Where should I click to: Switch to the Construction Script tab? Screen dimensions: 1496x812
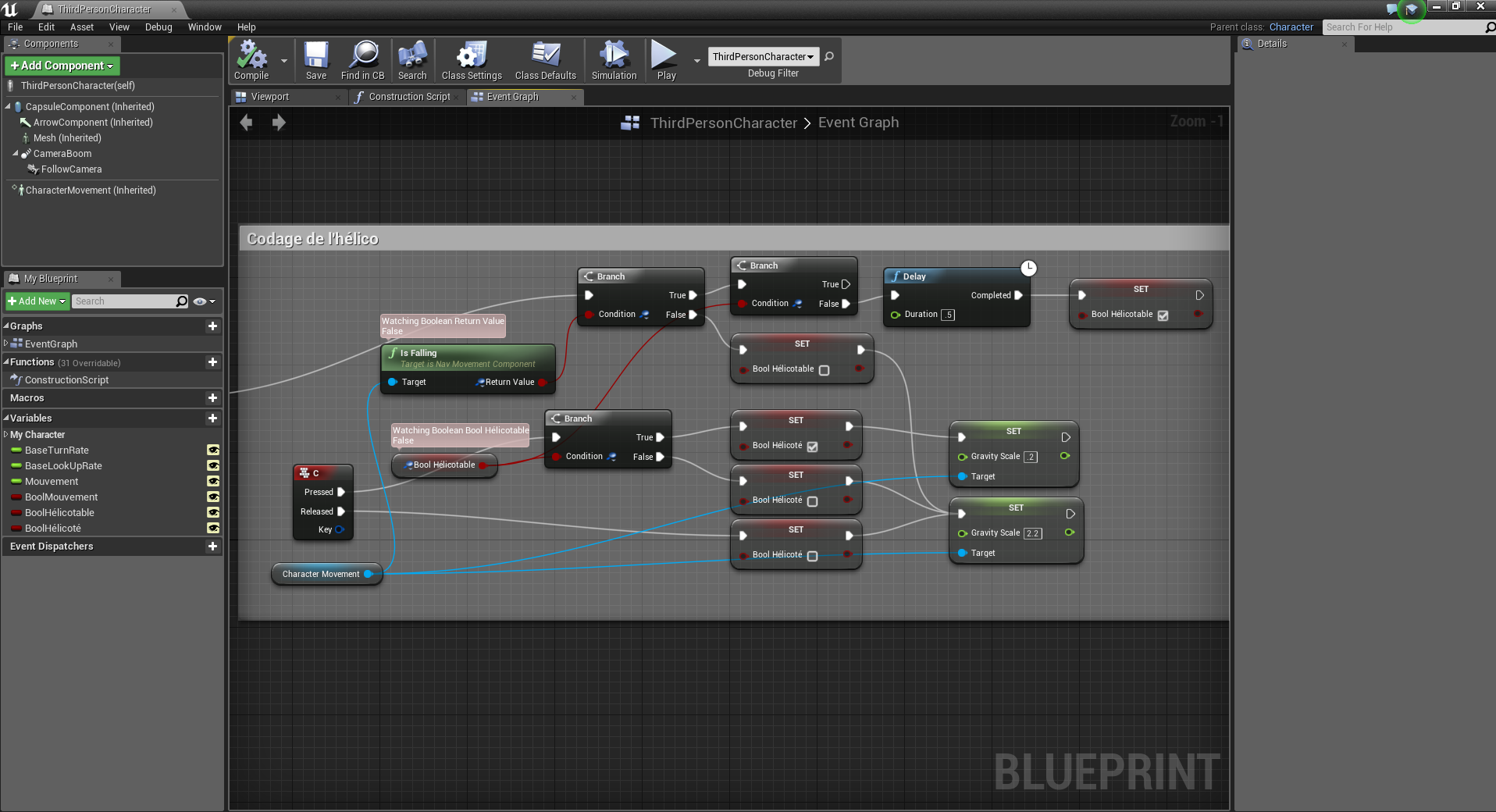(409, 97)
